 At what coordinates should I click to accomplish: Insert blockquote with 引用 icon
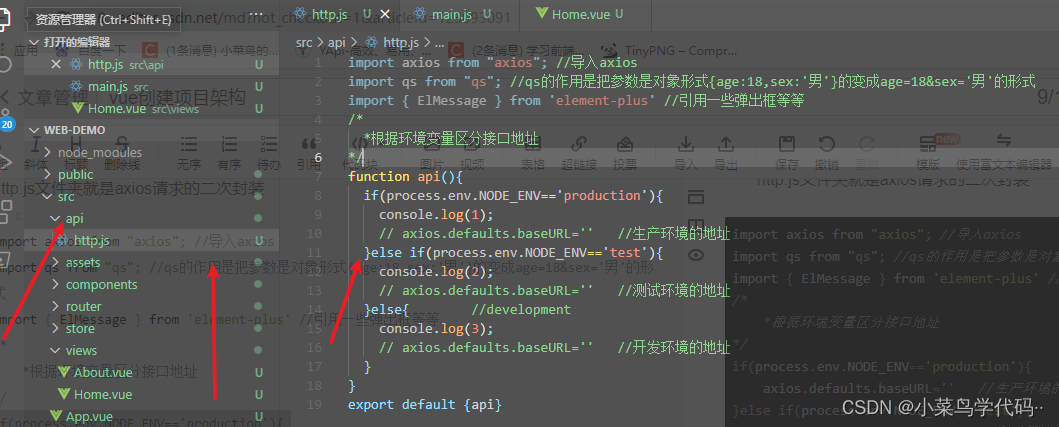(x=309, y=144)
